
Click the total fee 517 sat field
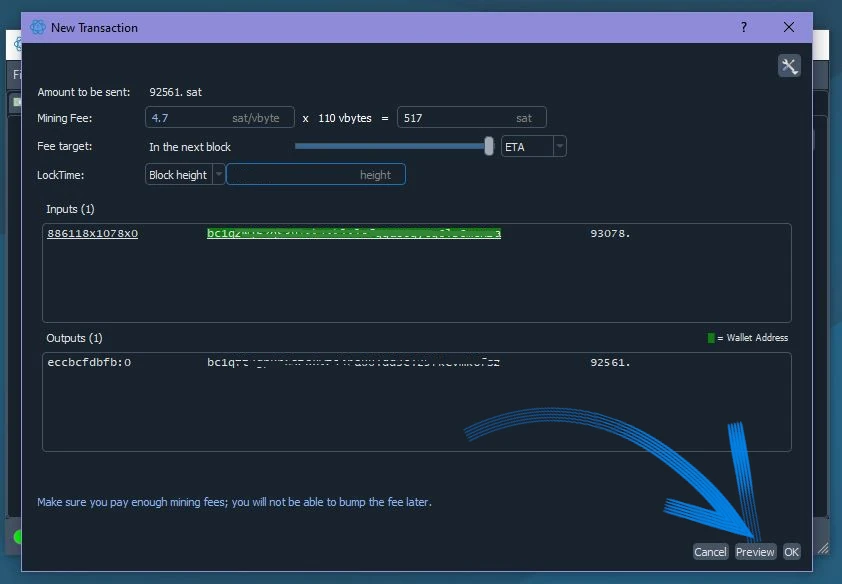coord(471,118)
